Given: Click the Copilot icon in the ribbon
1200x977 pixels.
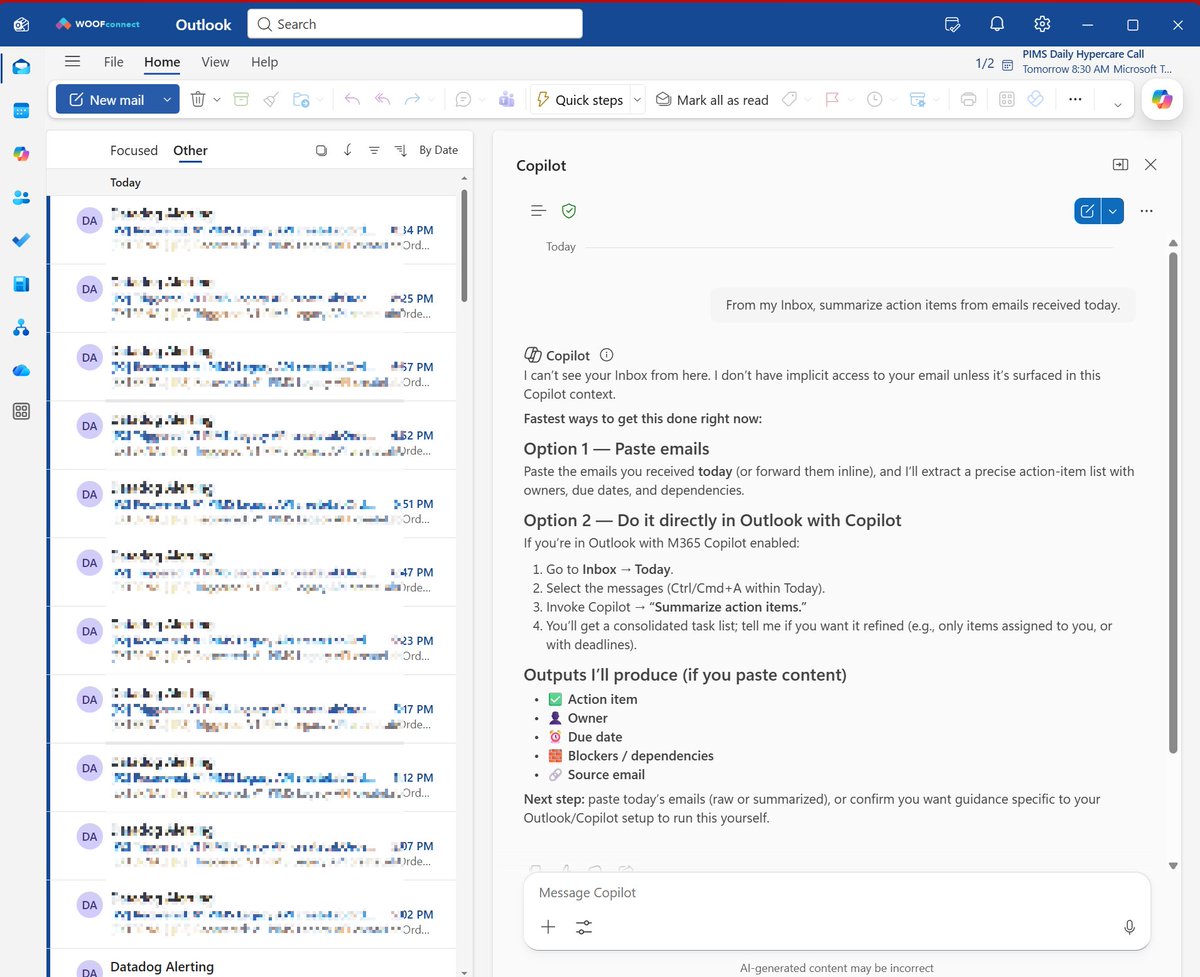Looking at the screenshot, I should pyautogui.click(x=1161, y=99).
